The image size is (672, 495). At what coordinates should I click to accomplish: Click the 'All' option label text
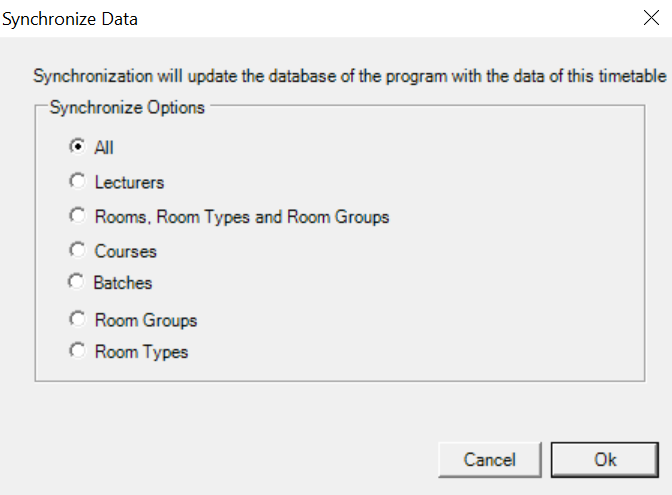click(104, 148)
